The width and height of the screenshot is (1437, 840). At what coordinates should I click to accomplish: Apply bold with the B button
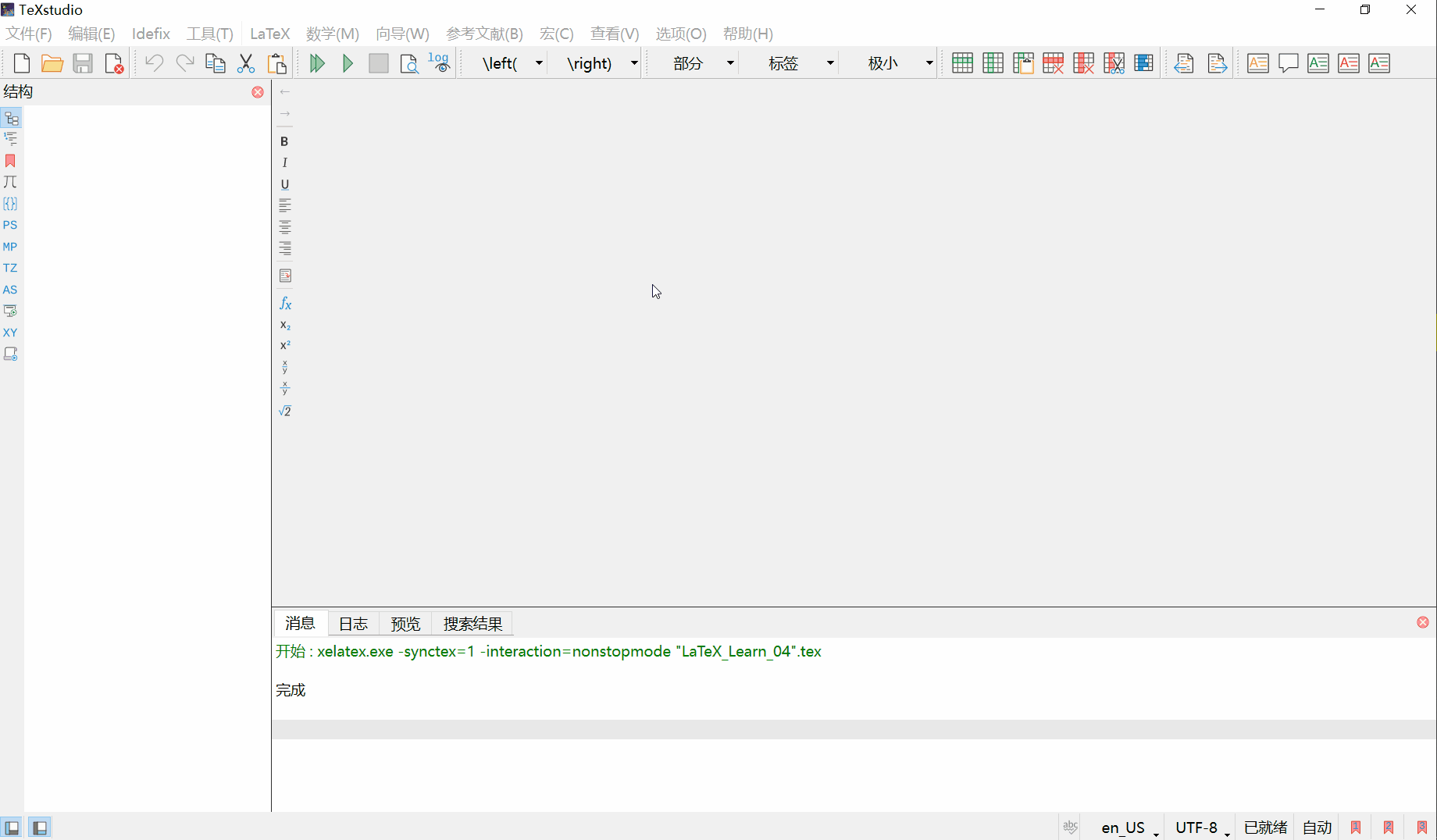(x=284, y=141)
